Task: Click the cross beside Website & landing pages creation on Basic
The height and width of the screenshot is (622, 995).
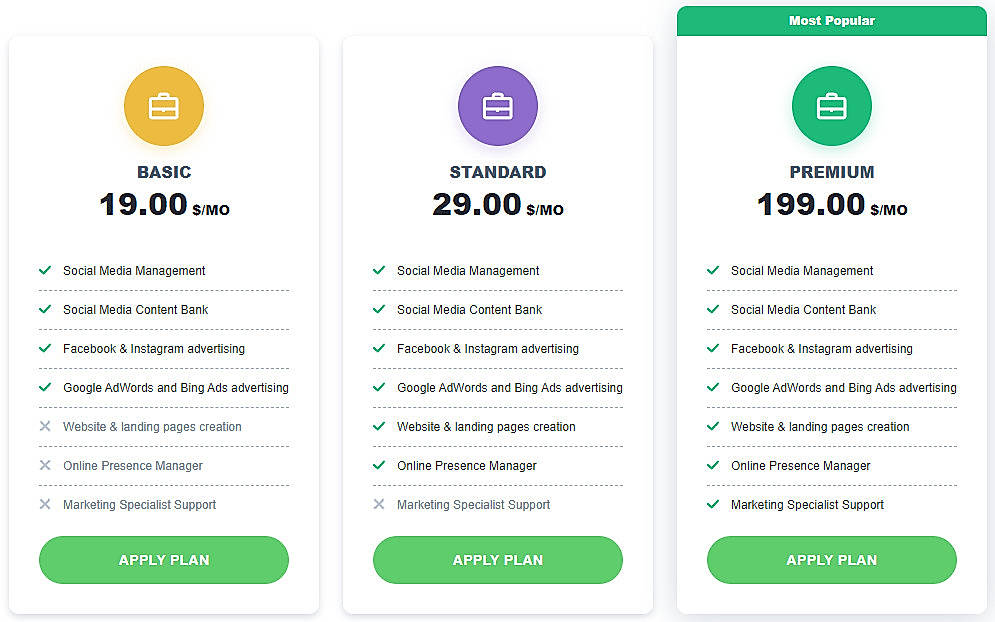Action: 45,426
